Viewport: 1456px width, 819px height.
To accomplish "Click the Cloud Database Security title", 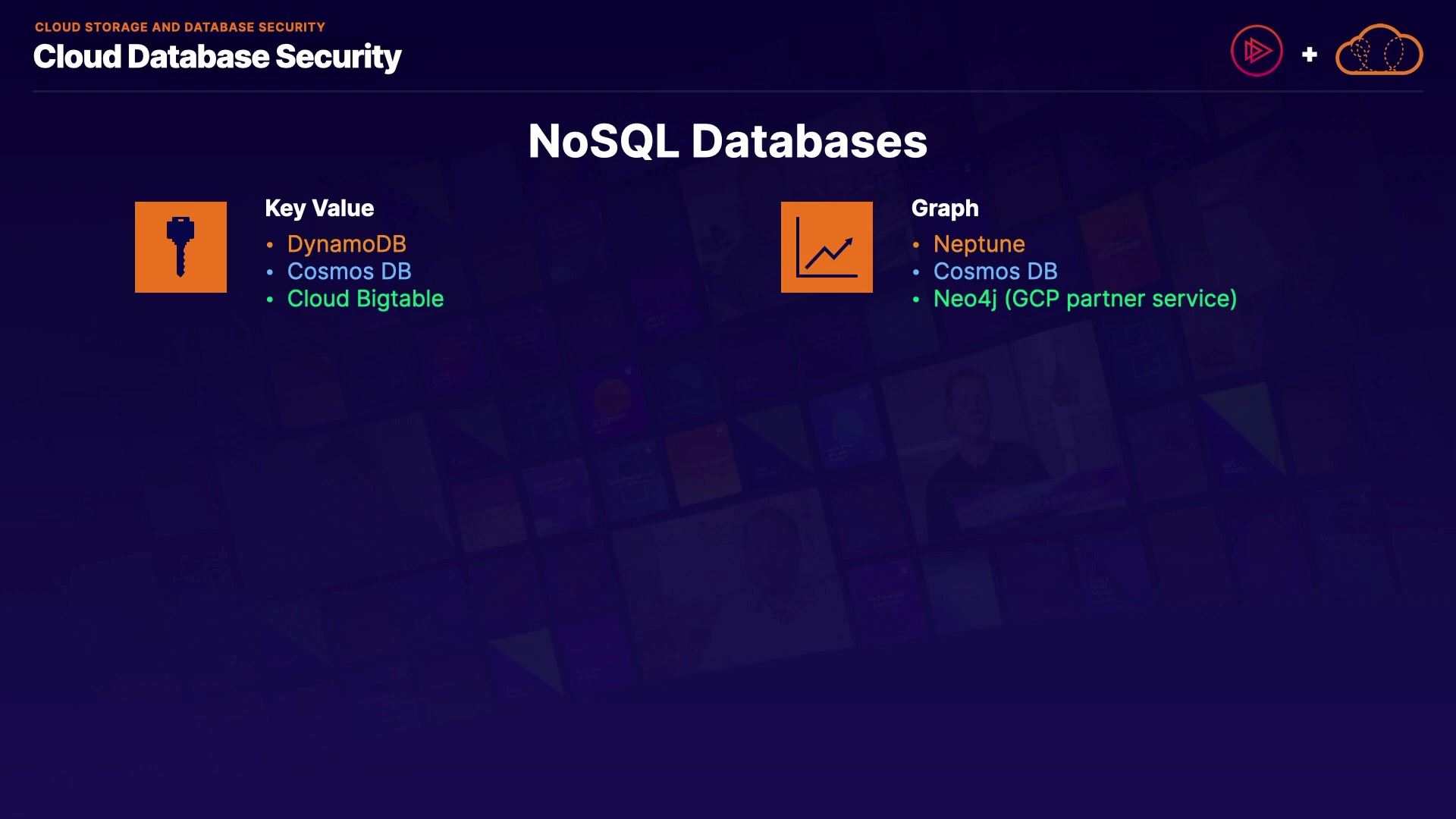I will tap(217, 57).
